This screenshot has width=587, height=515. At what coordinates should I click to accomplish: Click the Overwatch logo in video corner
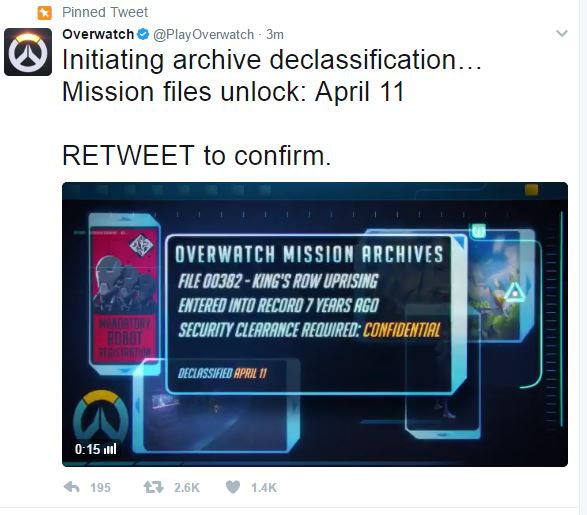(x=101, y=414)
